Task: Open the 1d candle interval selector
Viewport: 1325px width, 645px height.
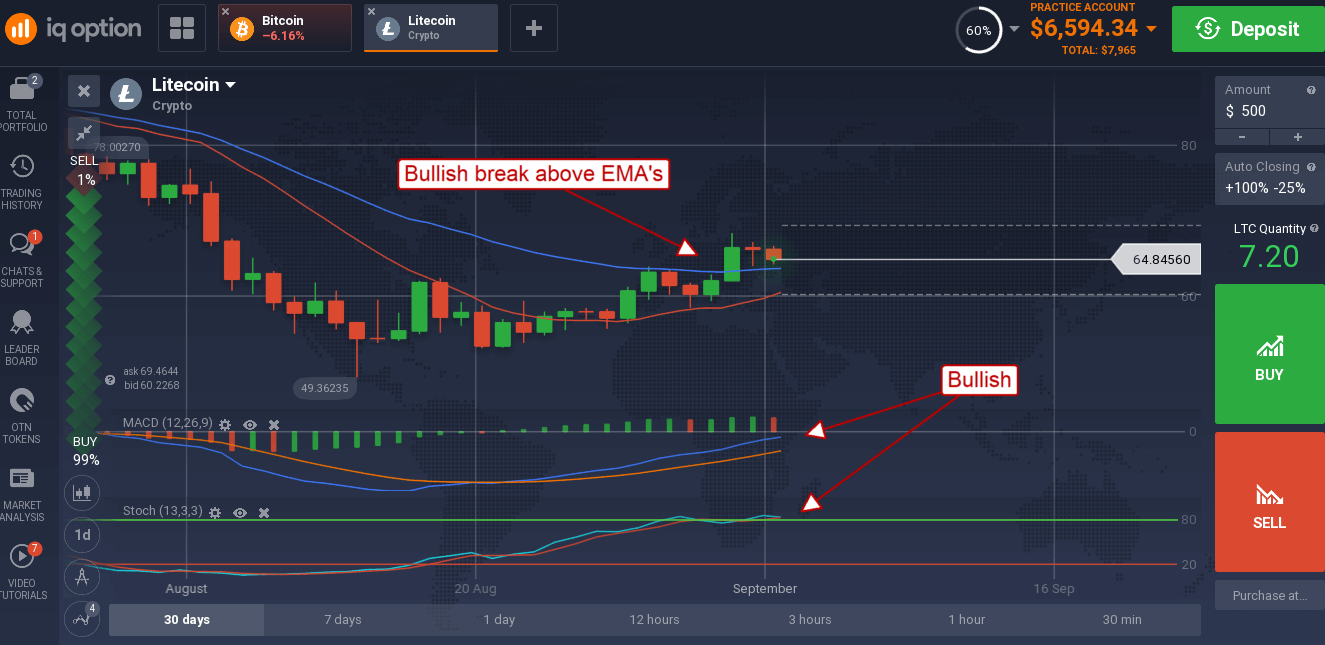Action: (83, 535)
